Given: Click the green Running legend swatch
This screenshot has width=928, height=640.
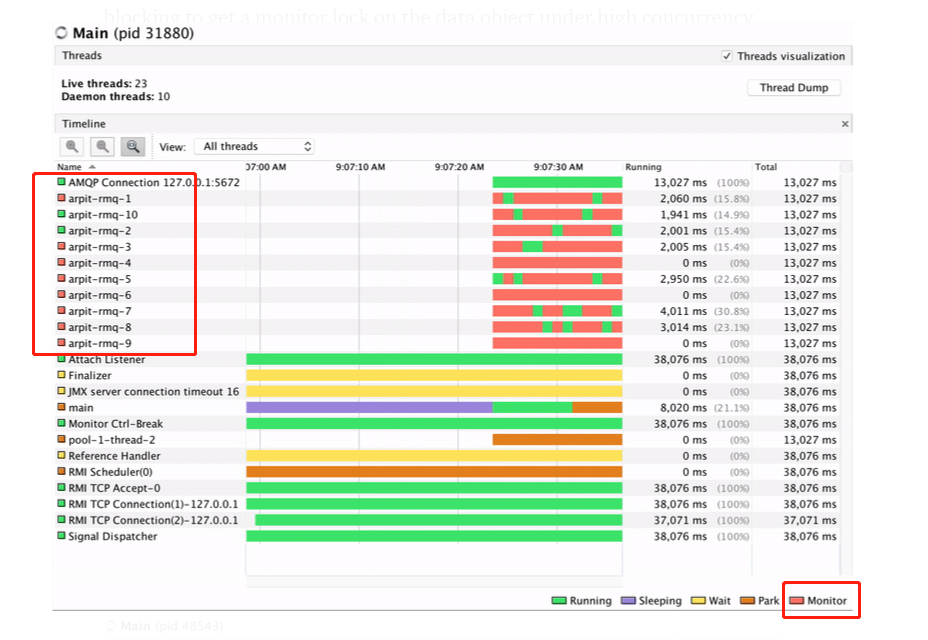Looking at the screenshot, I should tap(559, 600).
